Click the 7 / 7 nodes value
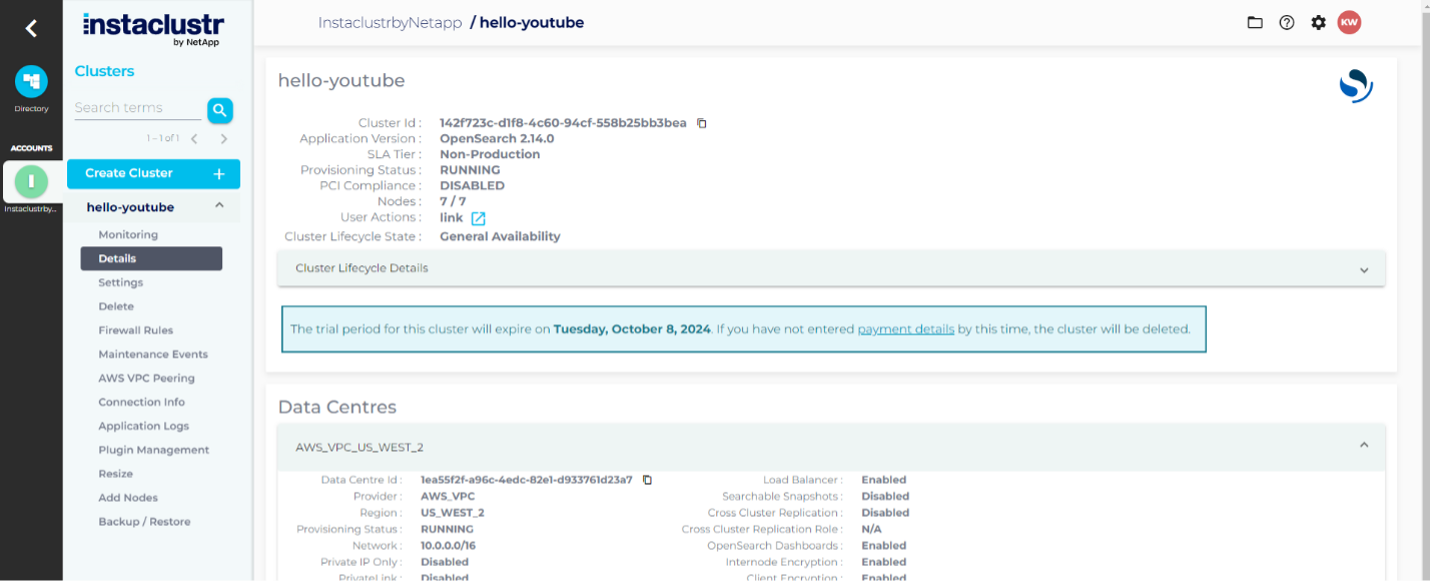The height and width of the screenshot is (583, 1430). click(453, 202)
